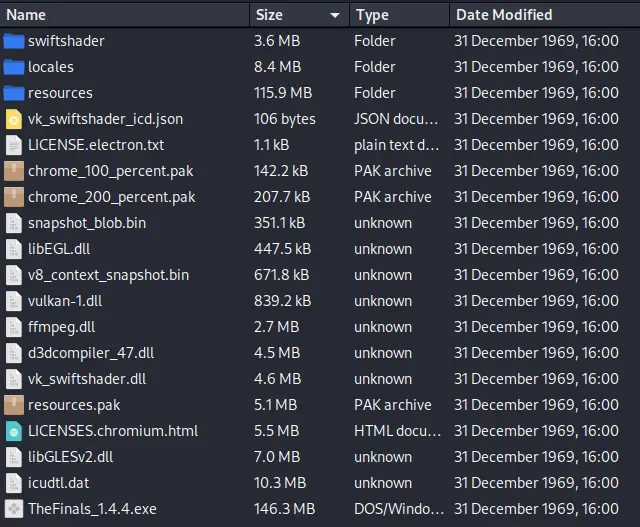Click the chrome_100_percent.pak archive icon
The width and height of the screenshot is (640, 527).
(x=13, y=171)
